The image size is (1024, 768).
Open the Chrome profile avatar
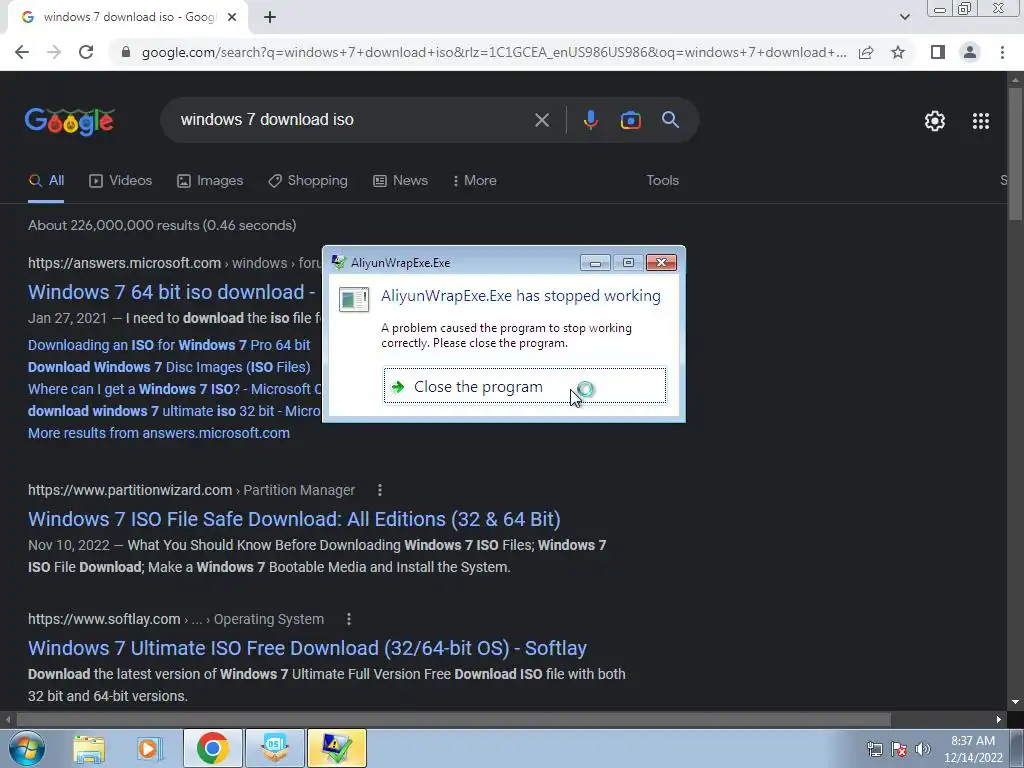[970, 52]
